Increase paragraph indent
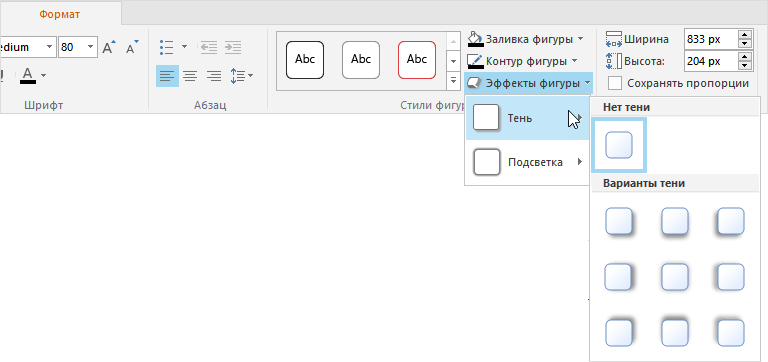768x362 pixels. click(233, 47)
